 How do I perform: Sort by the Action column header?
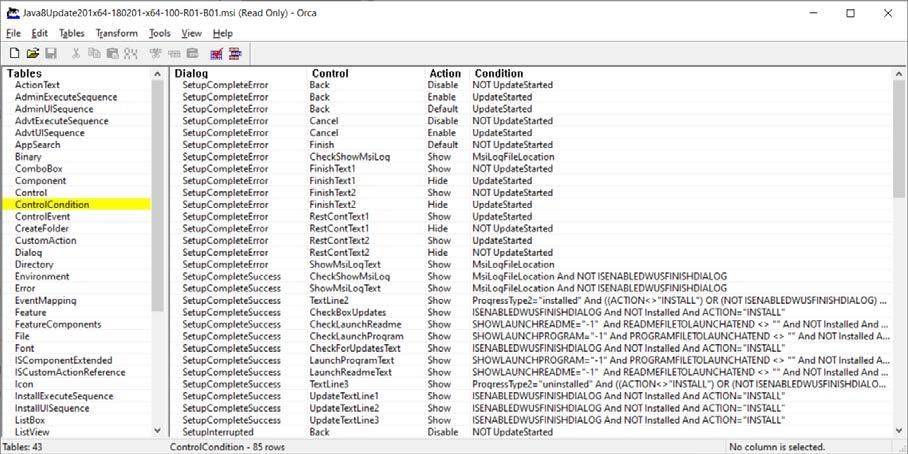[x=445, y=74]
